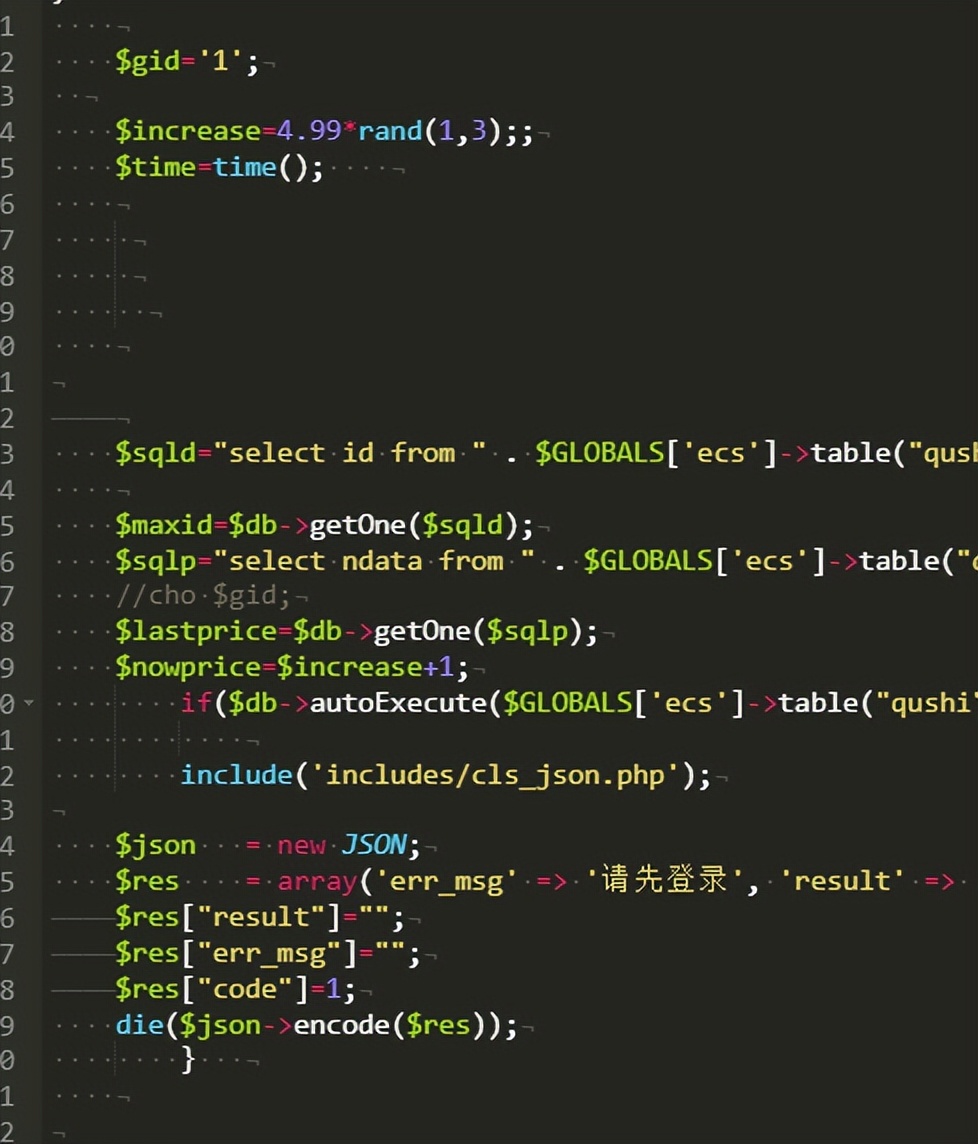Click the $json = new JSON; line
Viewport: 978px width, 1144px height.
[x=268, y=845]
